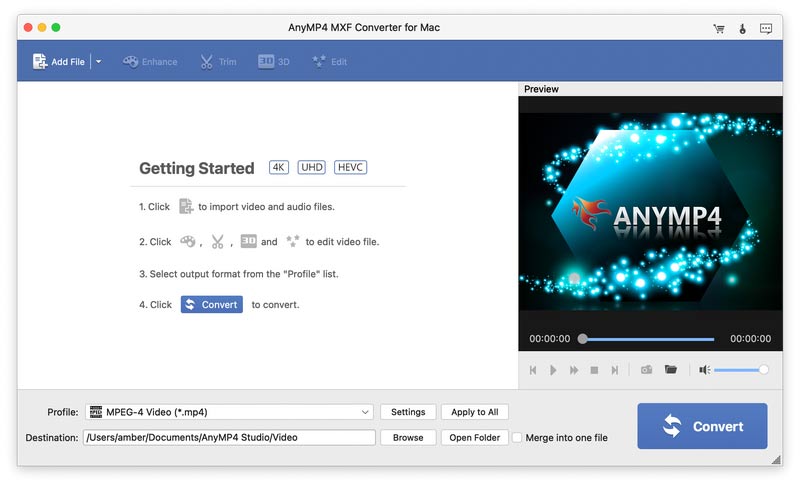Open the Enhance tool
The image size is (800, 486).
click(x=150, y=62)
